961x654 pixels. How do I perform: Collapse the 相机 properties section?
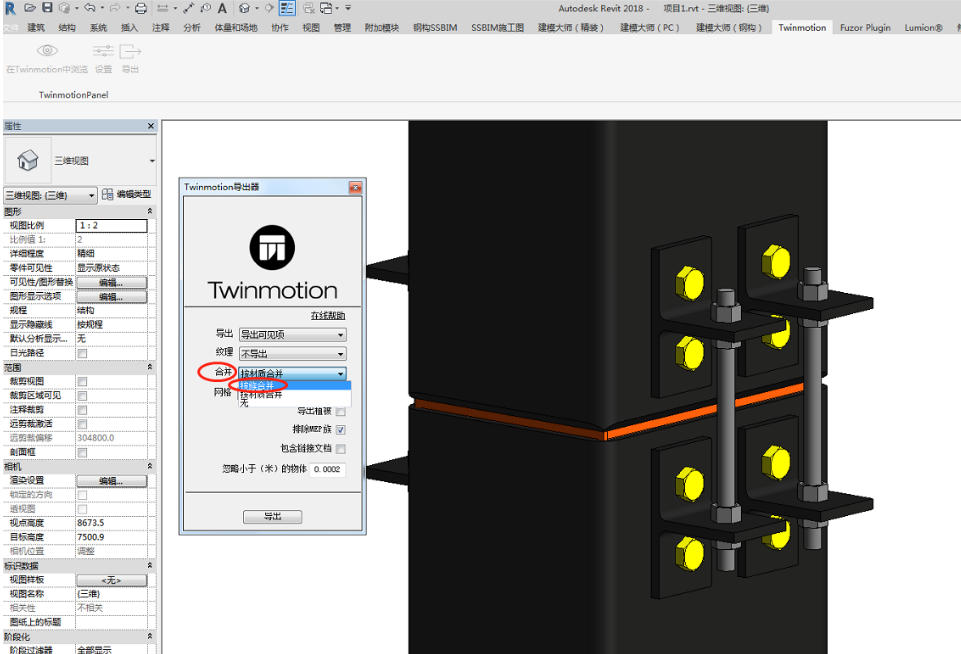pyautogui.click(x=150, y=466)
